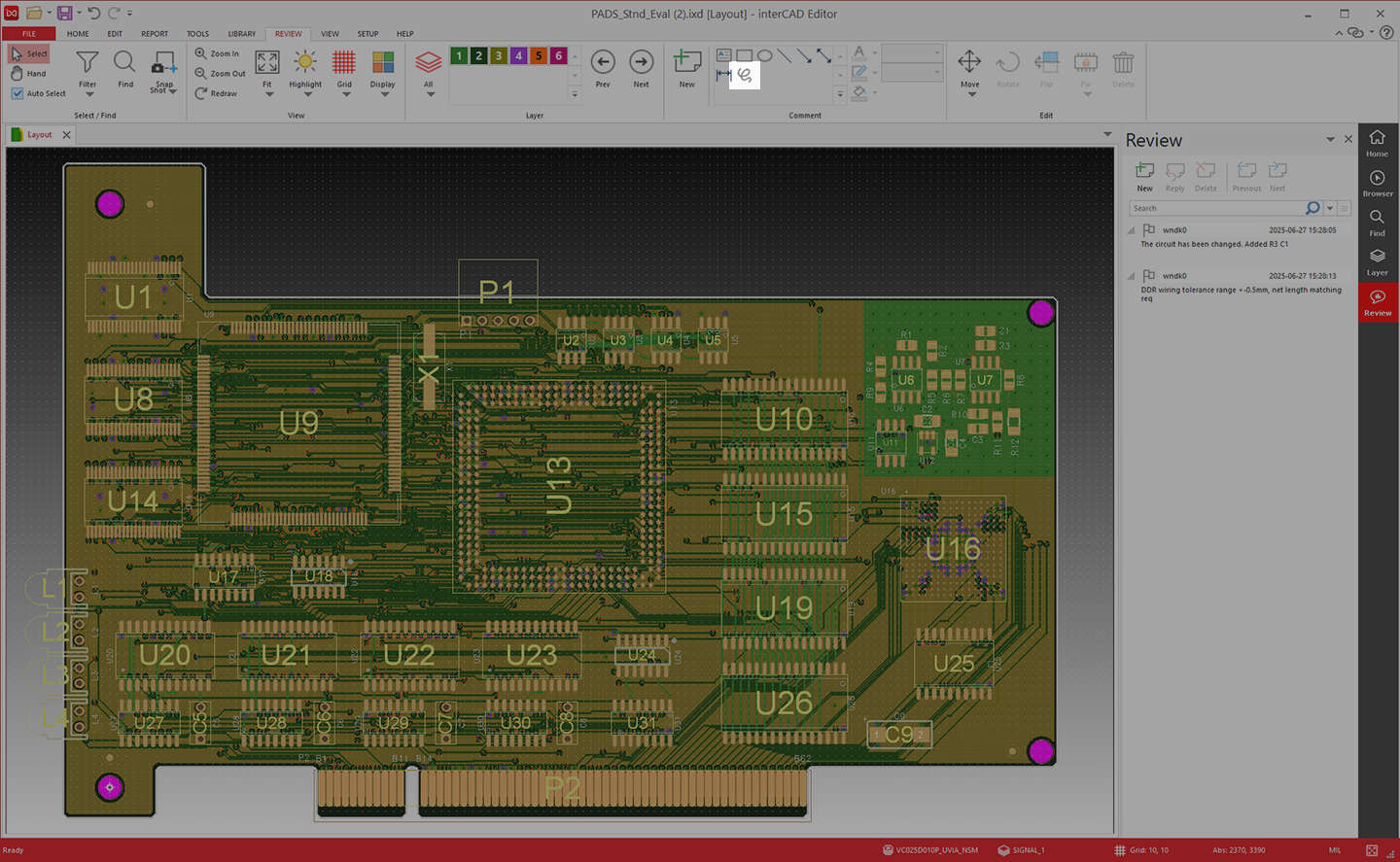Choose the plain line comment tool
Screen dimensions: 1400x862
point(785,55)
